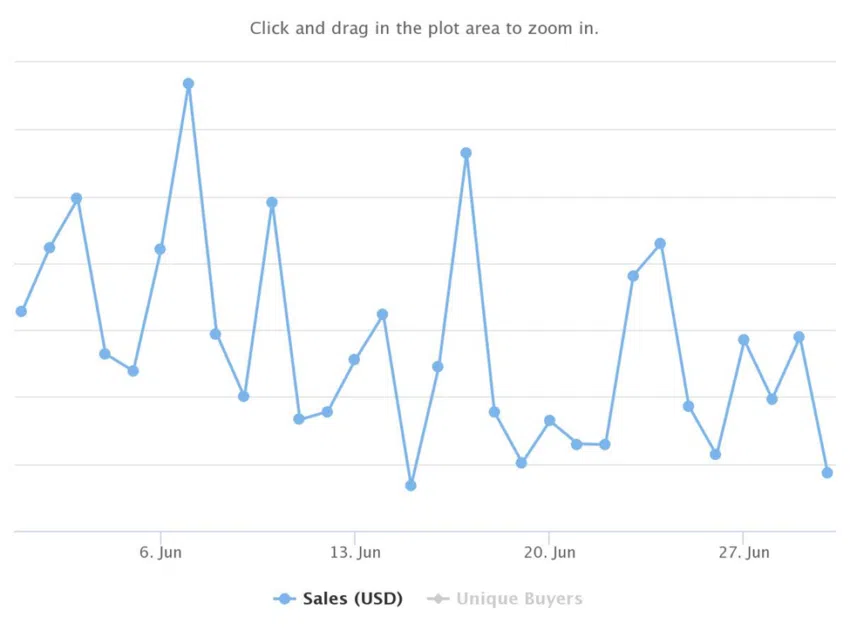
Task: Click the 13. Jun axis label
Action: pos(355,552)
